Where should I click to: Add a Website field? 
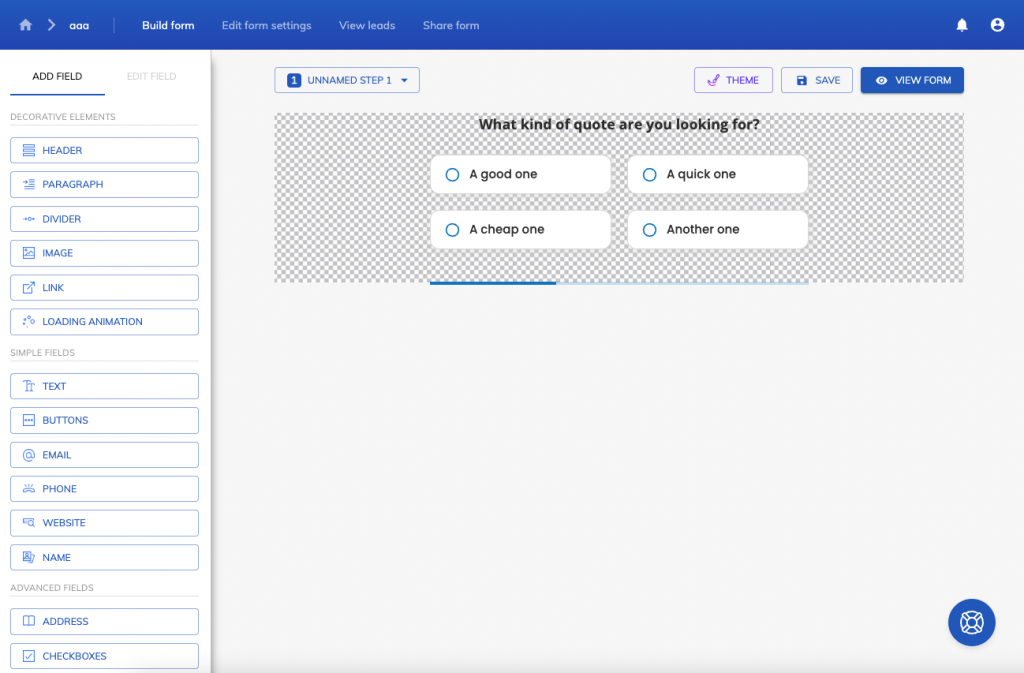[104, 523]
